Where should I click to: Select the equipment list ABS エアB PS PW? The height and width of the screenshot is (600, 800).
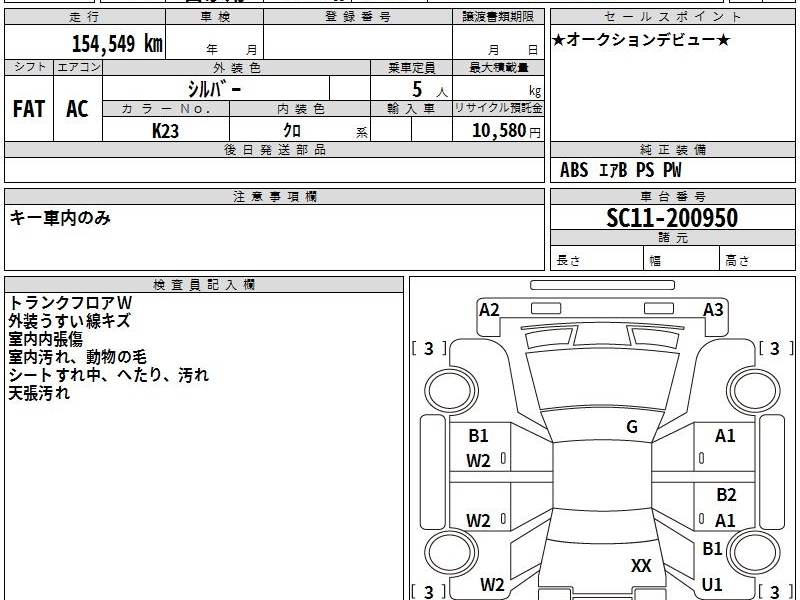click(620, 170)
